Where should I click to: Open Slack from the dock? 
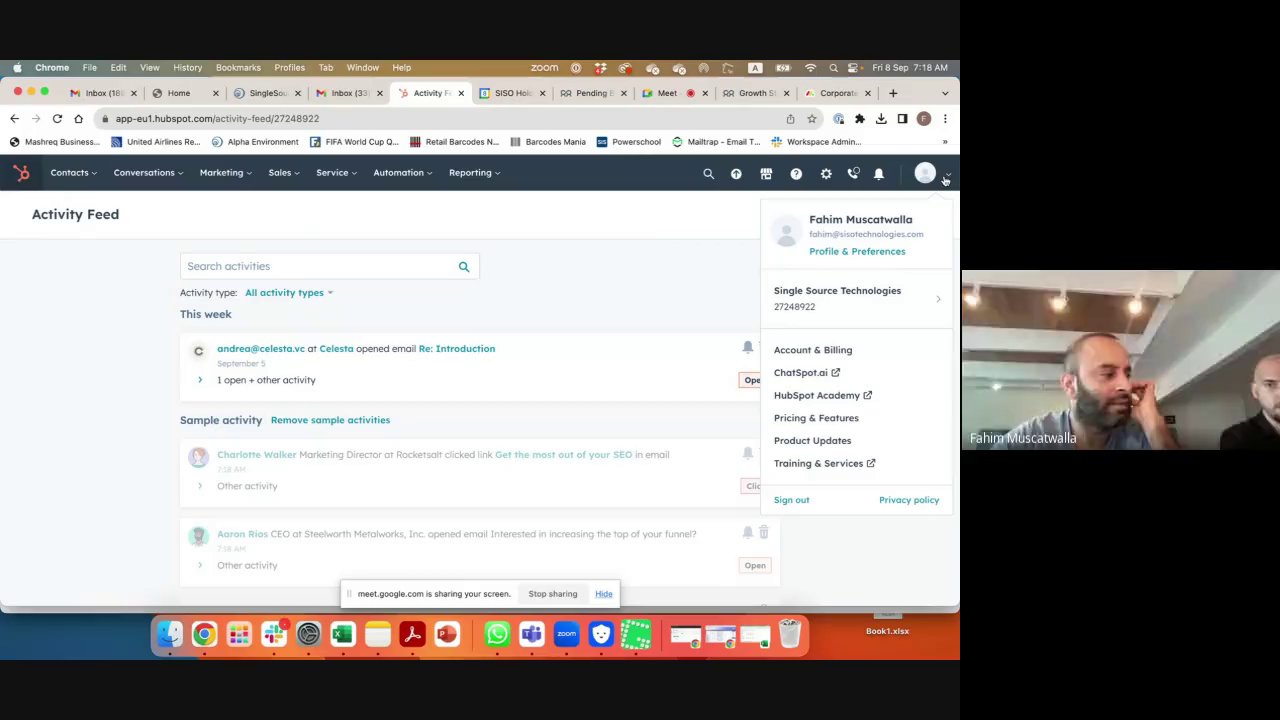pyautogui.click(x=273, y=634)
